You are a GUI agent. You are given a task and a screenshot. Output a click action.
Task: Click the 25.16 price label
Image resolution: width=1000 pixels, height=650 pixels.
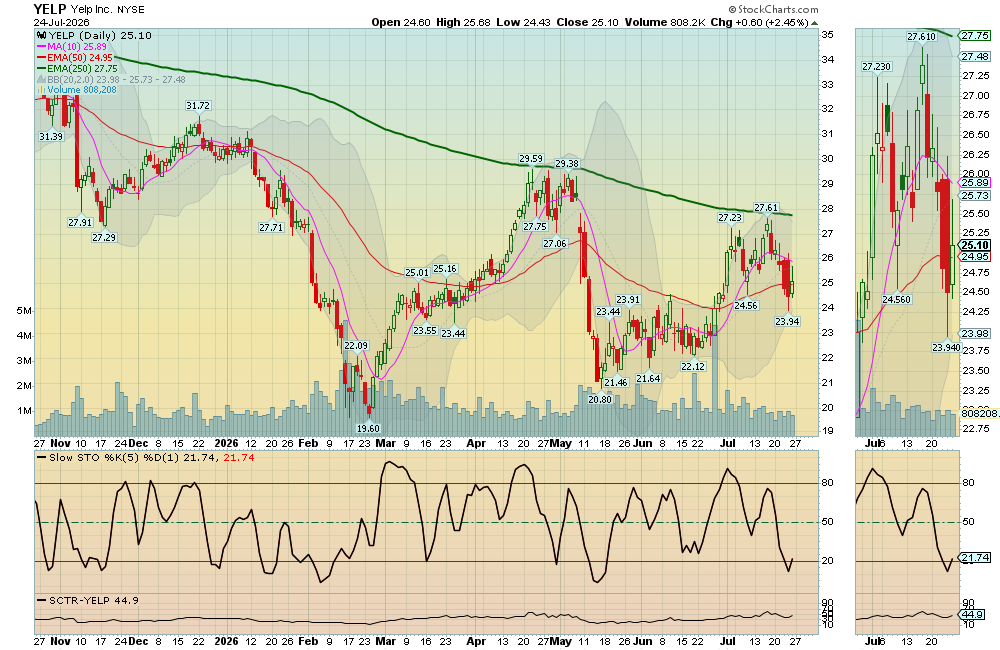coord(445,269)
